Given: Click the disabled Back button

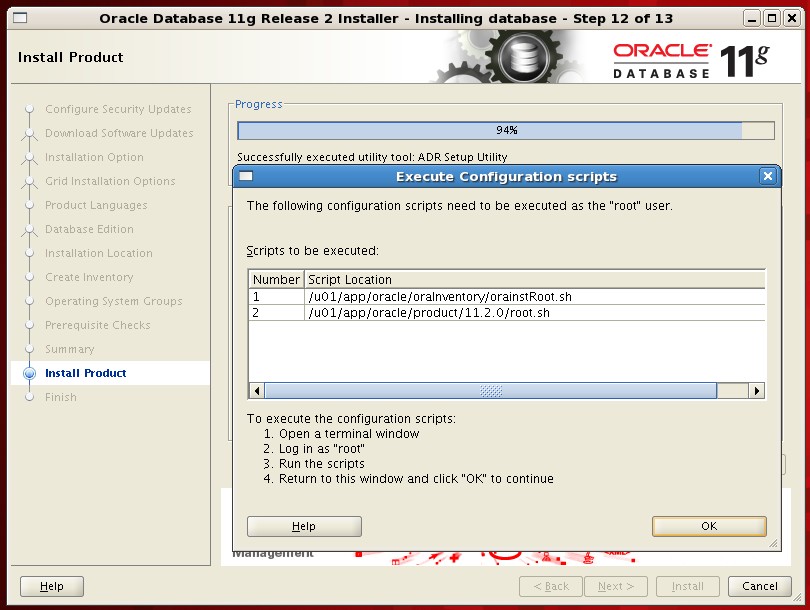Looking at the screenshot, I should (551, 586).
